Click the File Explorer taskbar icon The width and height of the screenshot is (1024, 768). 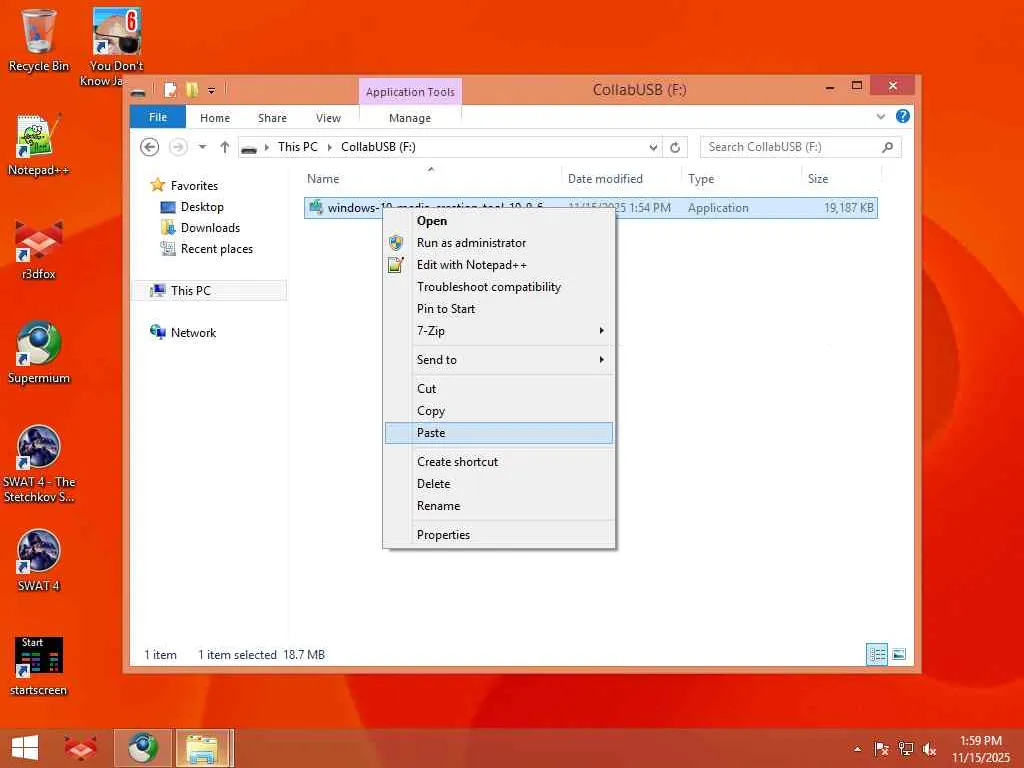(x=204, y=748)
